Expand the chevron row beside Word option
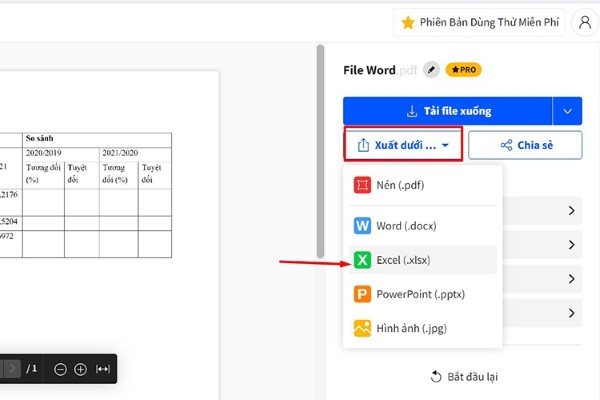 [x=571, y=245]
